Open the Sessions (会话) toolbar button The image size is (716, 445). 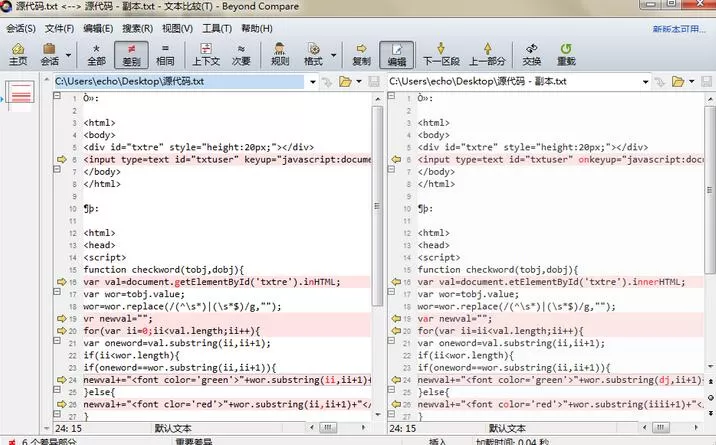(x=49, y=54)
